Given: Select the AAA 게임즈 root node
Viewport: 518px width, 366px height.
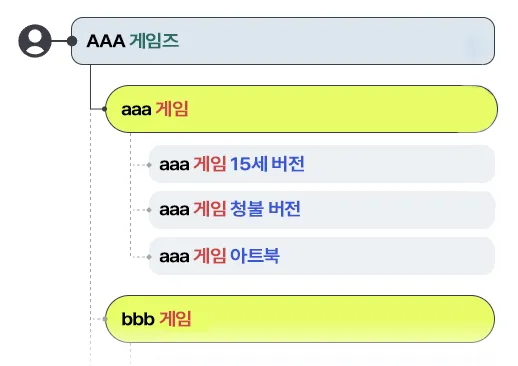Looking at the screenshot, I should pyautogui.click(x=283, y=41).
